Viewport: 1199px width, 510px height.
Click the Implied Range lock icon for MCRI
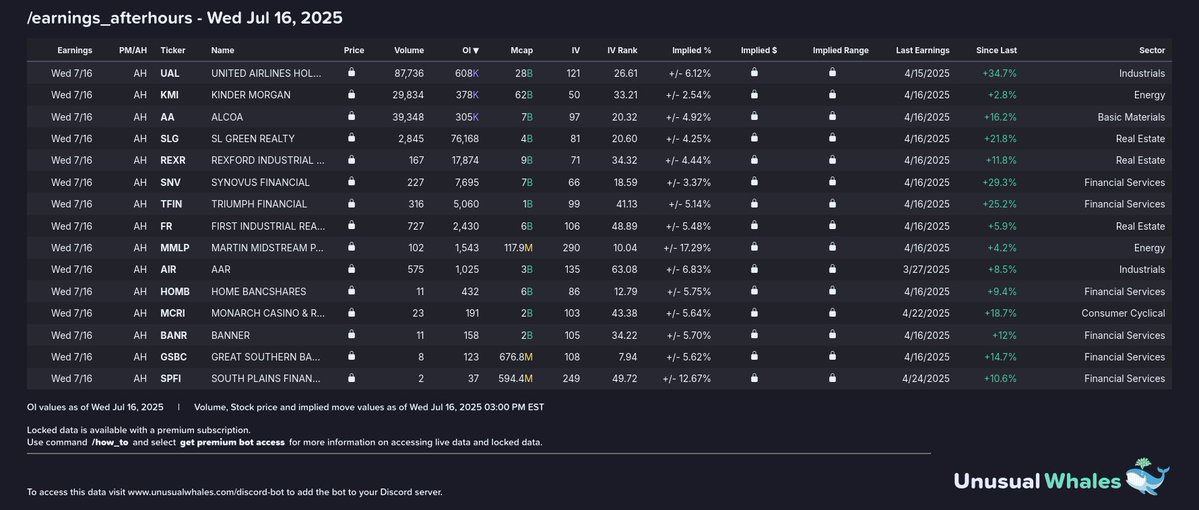832,313
